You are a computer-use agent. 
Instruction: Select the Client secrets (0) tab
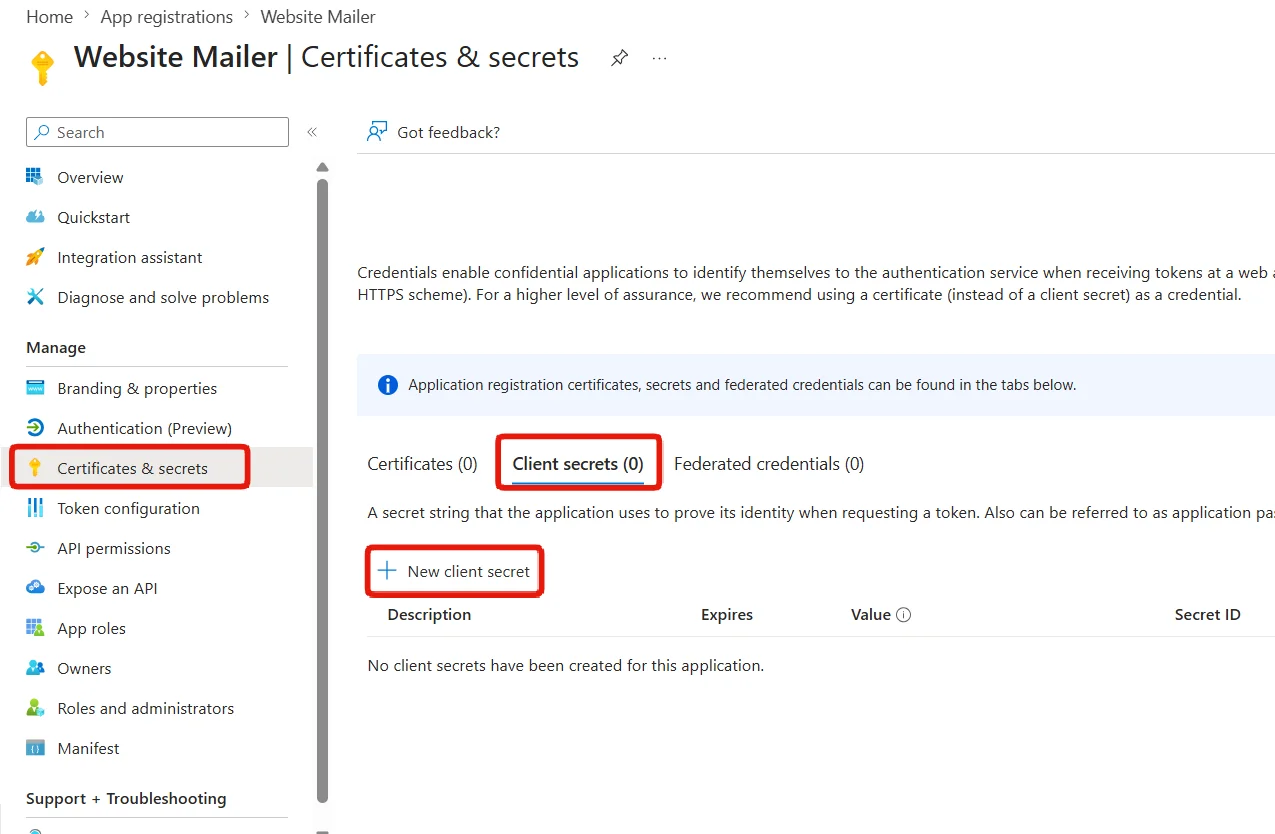coord(578,464)
